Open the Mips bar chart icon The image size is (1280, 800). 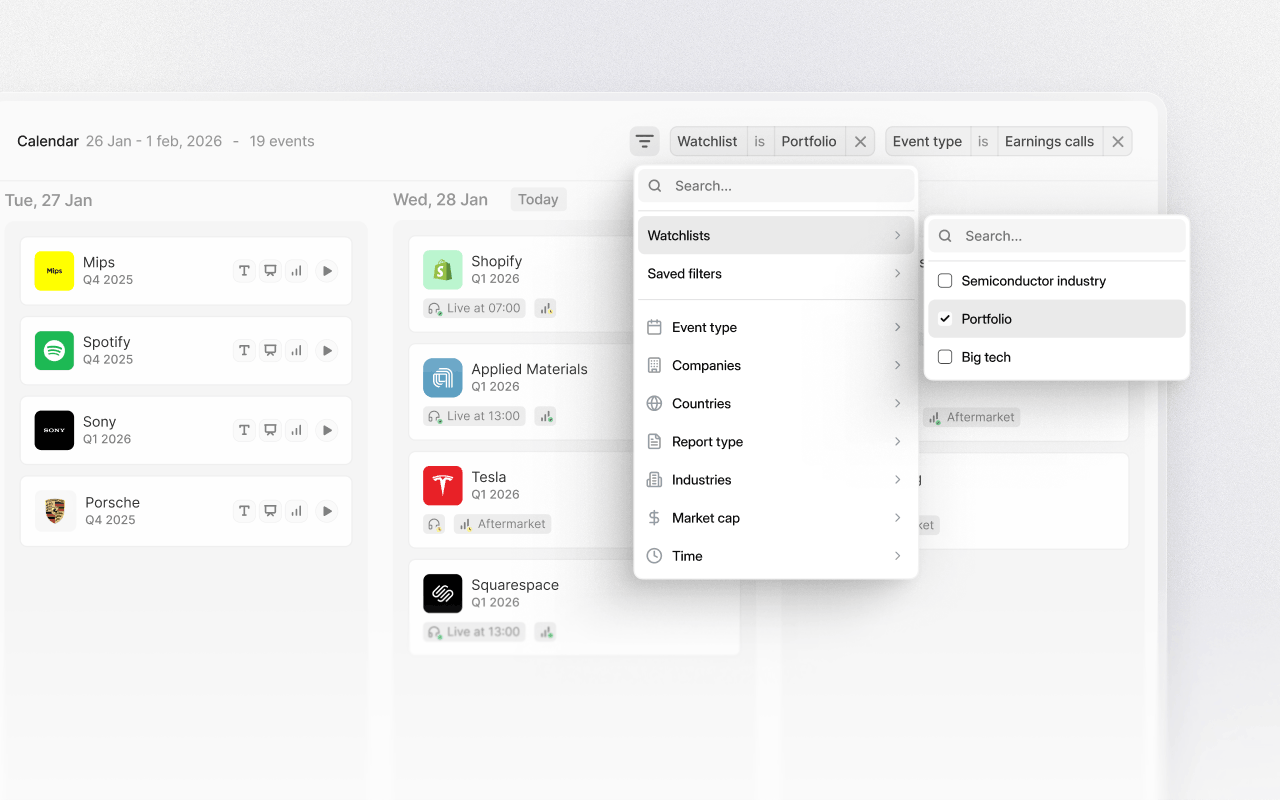click(x=296, y=270)
